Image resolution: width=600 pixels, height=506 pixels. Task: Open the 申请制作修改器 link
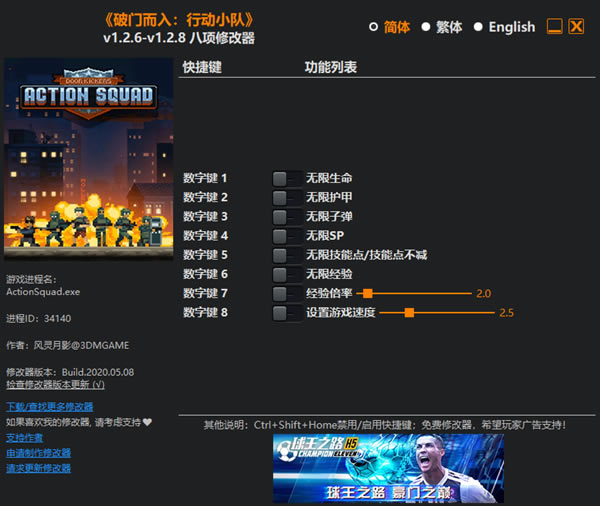click(x=38, y=453)
